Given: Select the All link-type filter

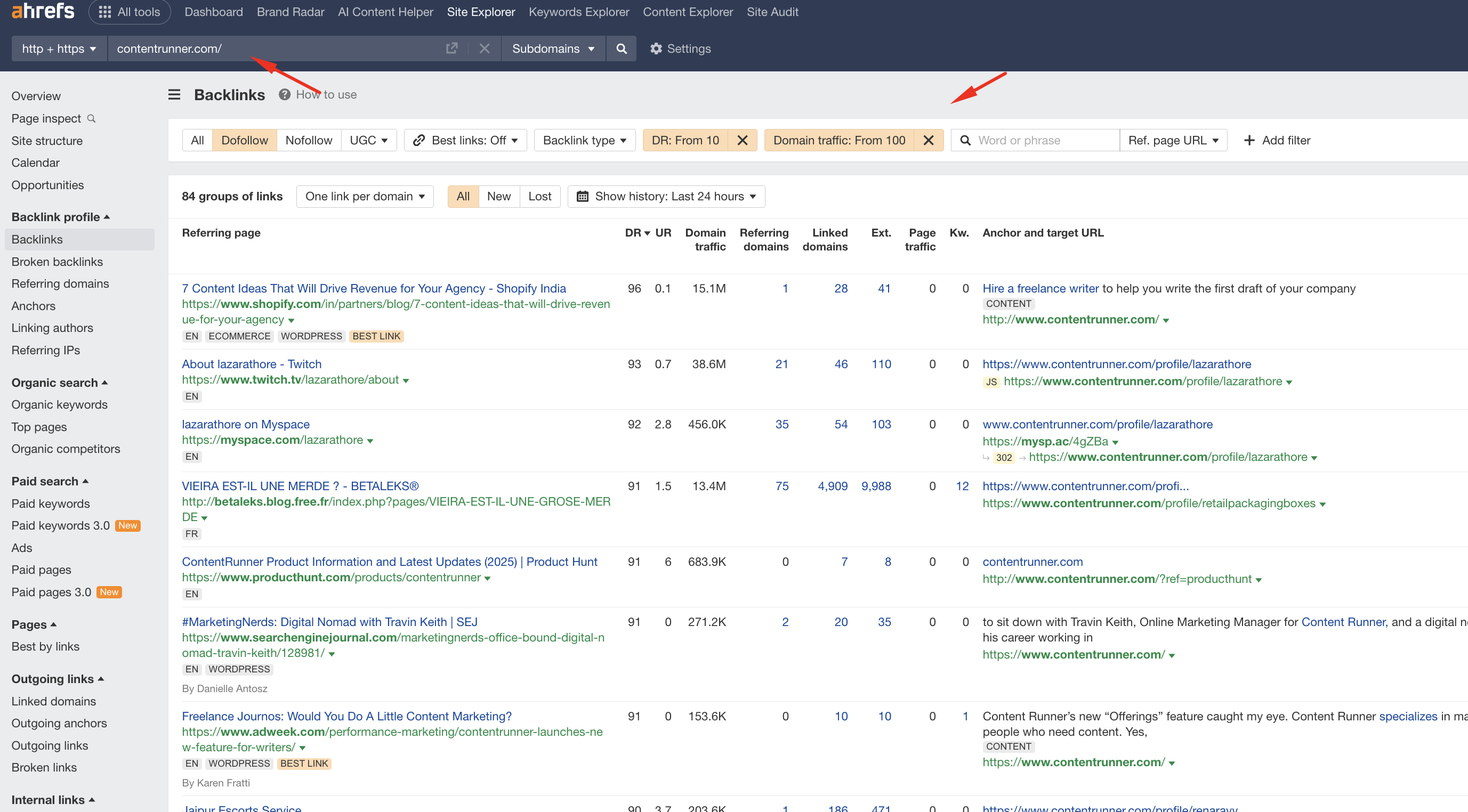Looking at the screenshot, I should click(197, 140).
